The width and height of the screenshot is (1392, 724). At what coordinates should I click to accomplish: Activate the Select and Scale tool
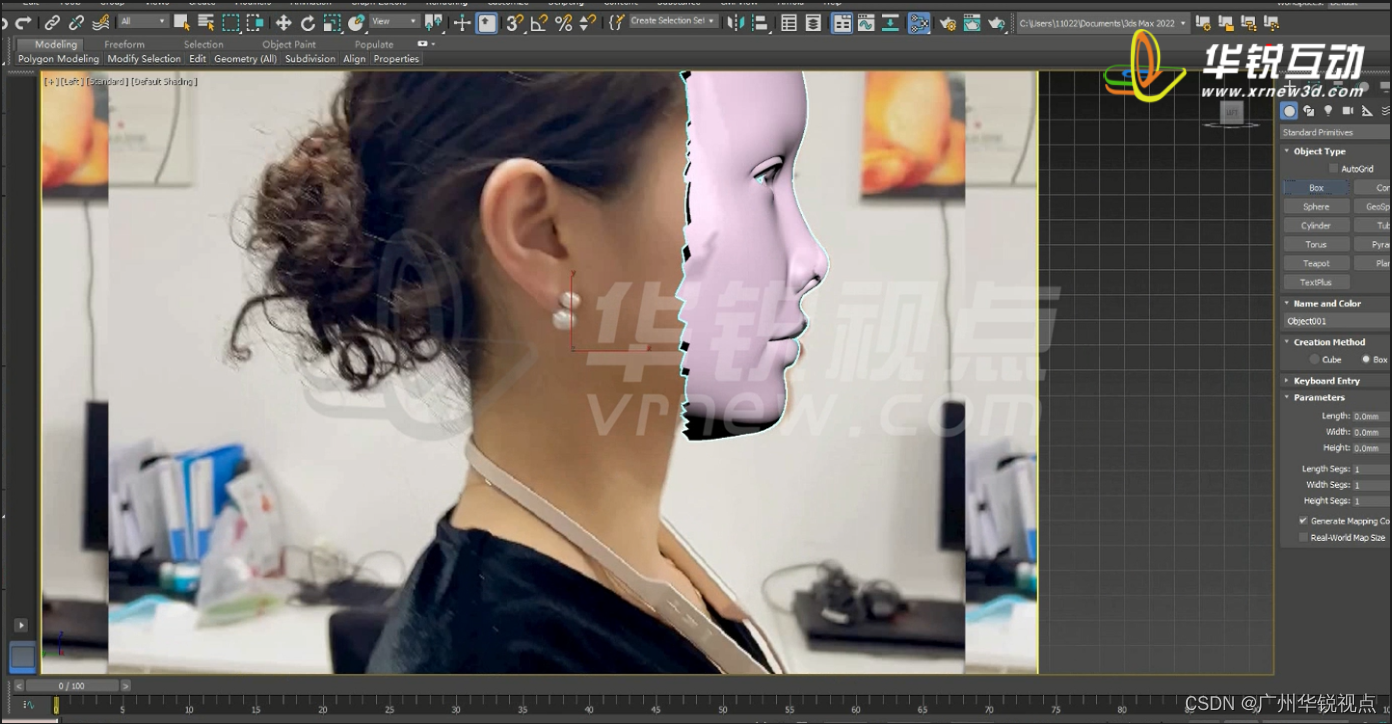tap(332, 22)
